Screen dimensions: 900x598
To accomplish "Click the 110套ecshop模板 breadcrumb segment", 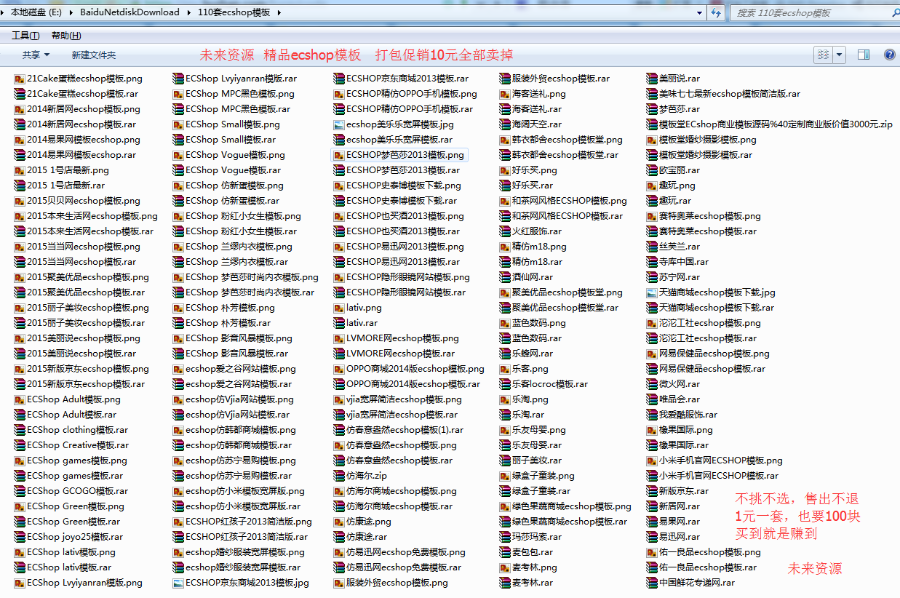I will [x=234, y=12].
